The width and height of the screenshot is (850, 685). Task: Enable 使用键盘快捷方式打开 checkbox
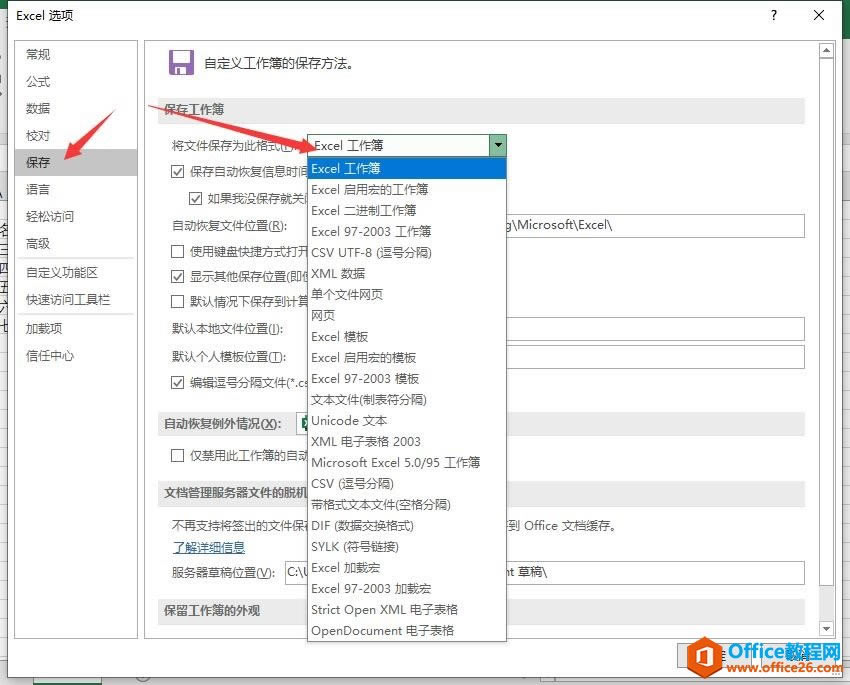176,251
